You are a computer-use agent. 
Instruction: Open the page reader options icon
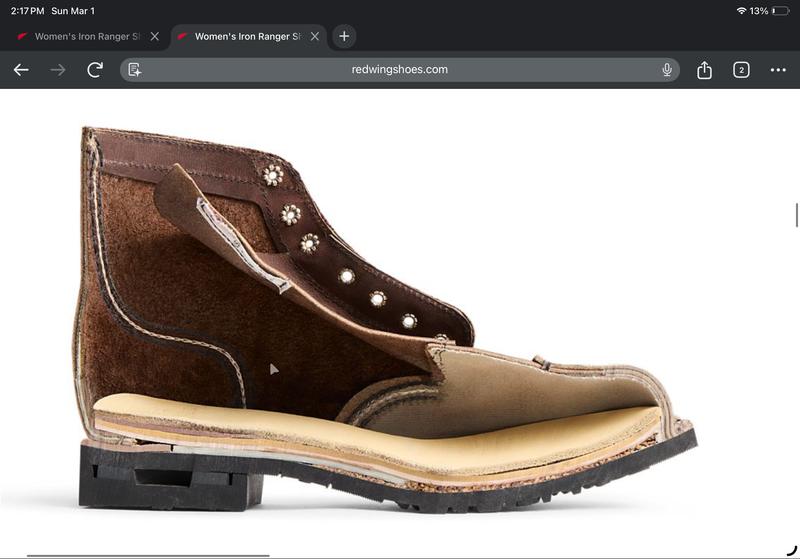click(135, 70)
